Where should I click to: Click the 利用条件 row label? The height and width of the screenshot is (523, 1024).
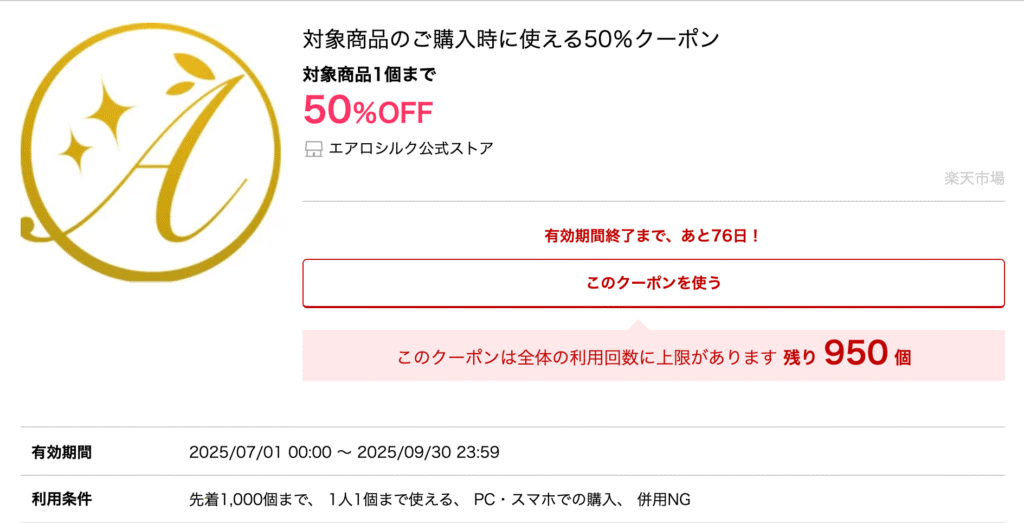click(61, 500)
